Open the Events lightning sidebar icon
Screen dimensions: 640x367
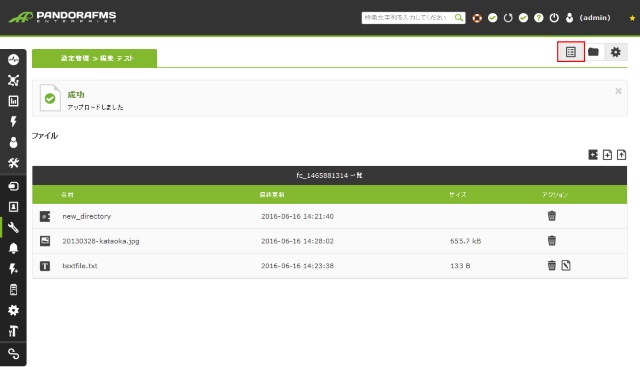tap(13, 121)
